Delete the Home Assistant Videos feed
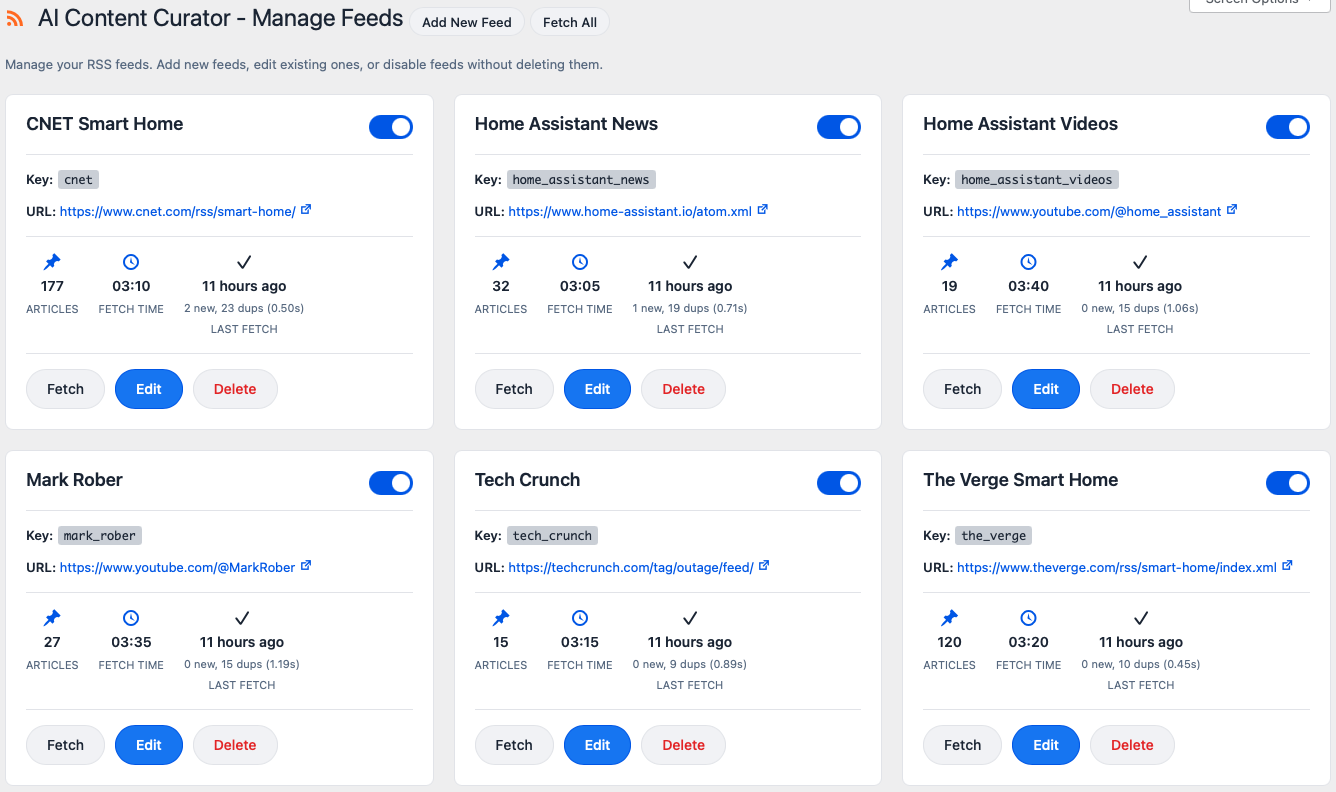The image size is (1336, 792). click(x=1132, y=389)
